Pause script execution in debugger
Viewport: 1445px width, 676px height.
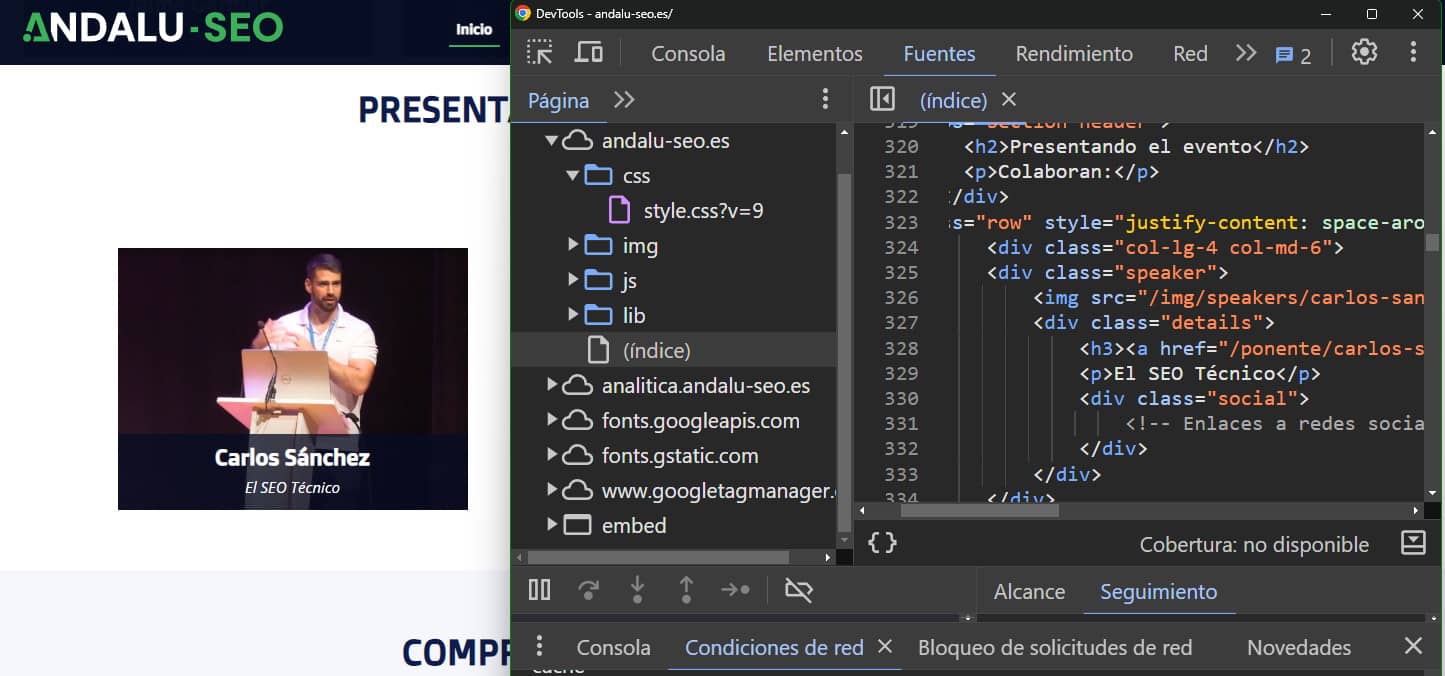pyautogui.click(x=539, y=590)
